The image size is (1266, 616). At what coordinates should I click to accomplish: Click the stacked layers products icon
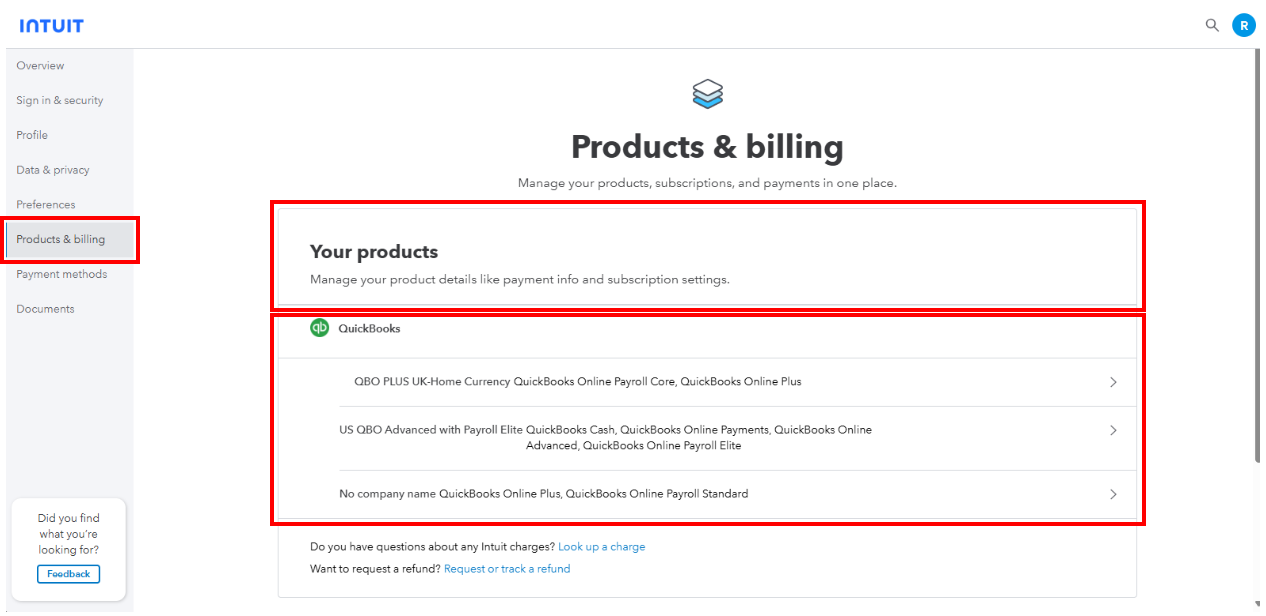click(707, 94)
